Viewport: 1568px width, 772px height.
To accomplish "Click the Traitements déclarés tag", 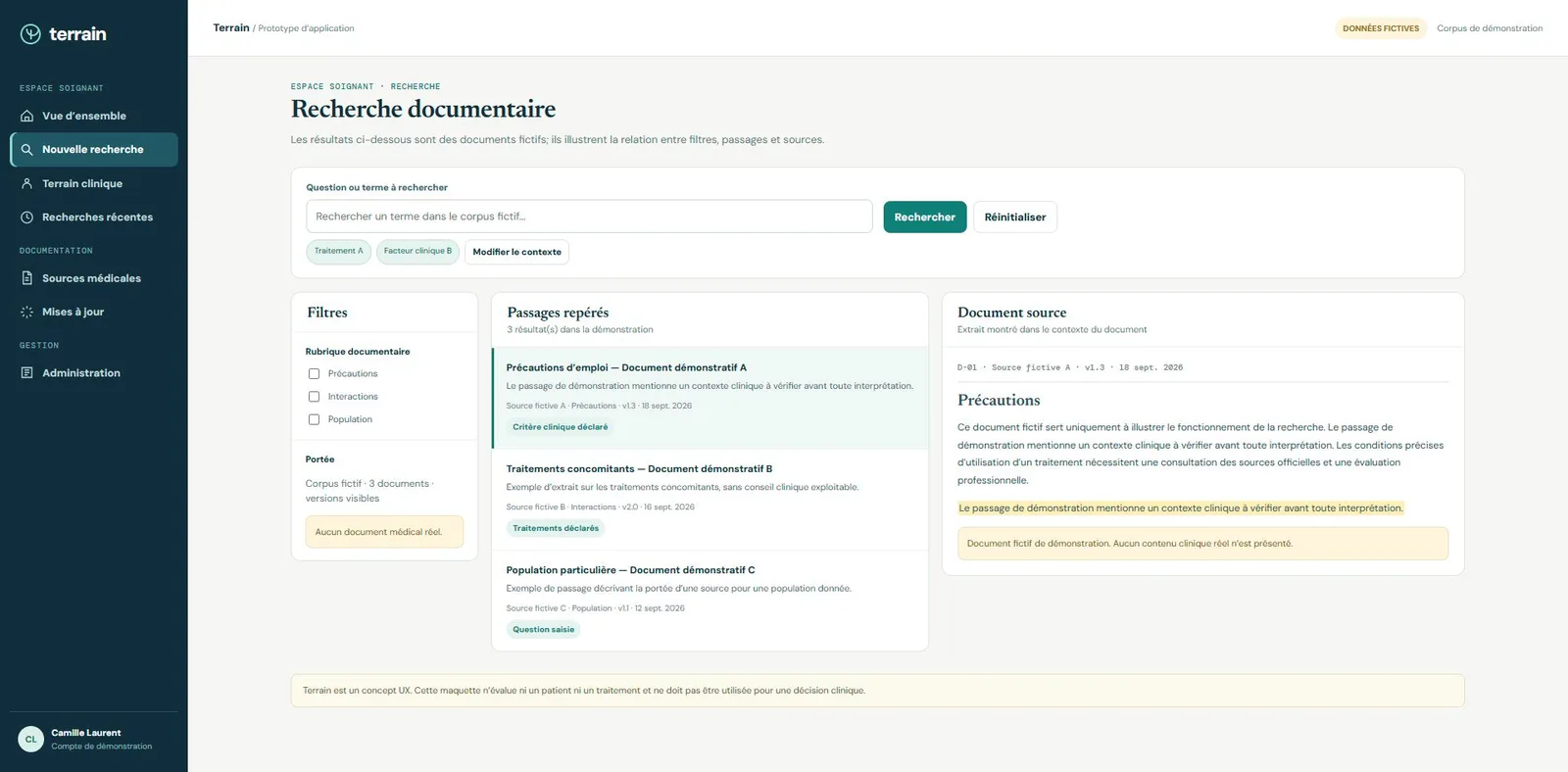I will click(x=556, y=528).
